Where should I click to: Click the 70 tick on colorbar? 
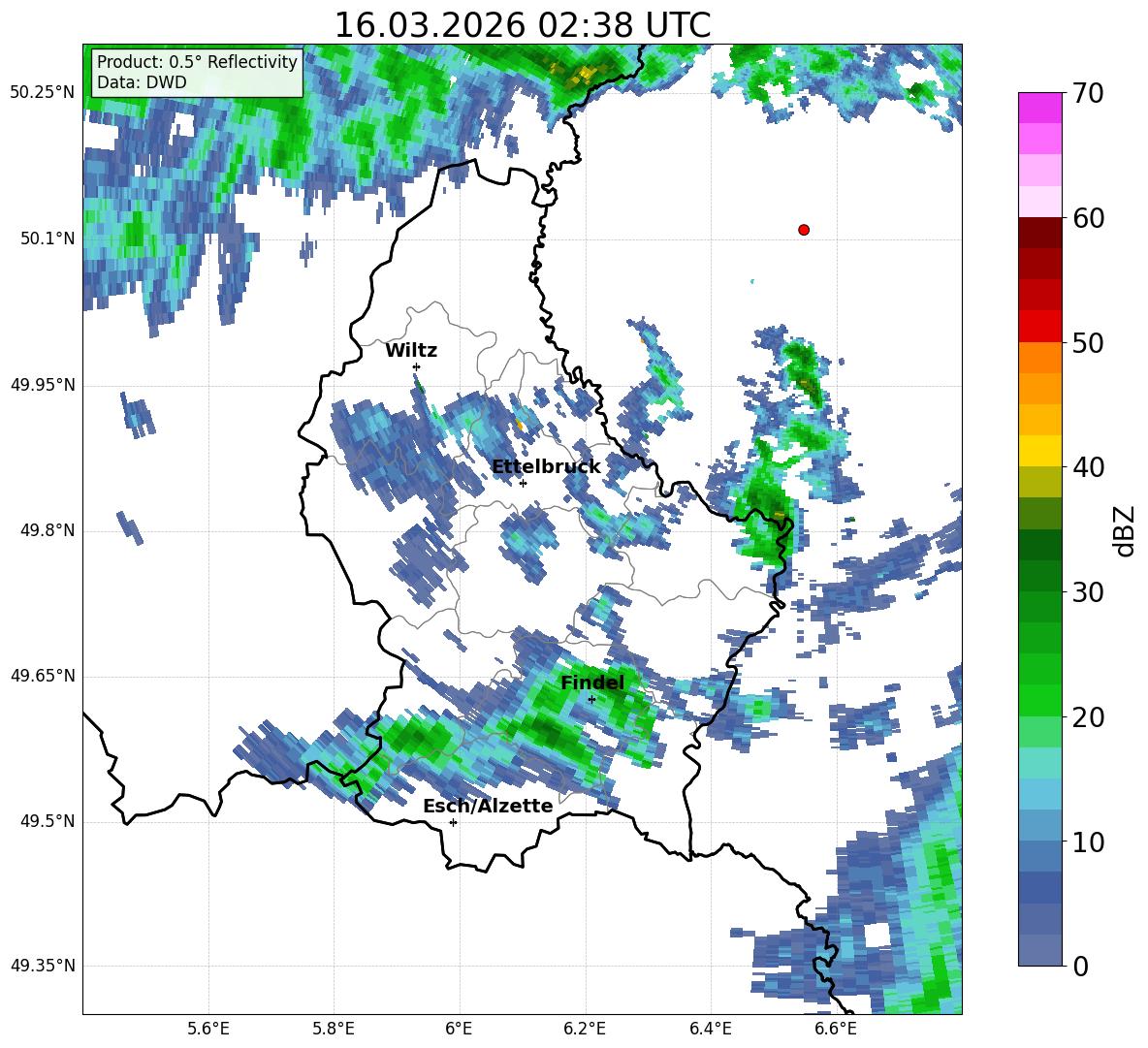[1088, 94]
